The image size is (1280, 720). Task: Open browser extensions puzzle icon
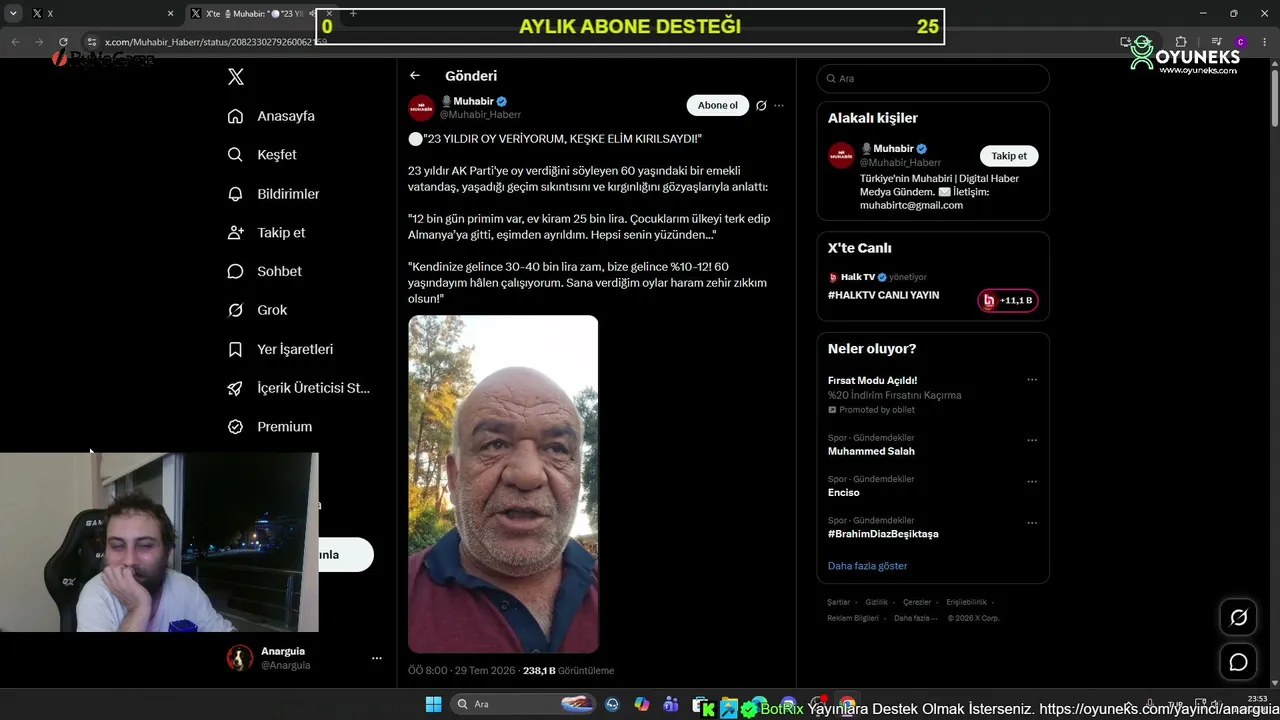pyautogui.click(x=1181, y=42)
